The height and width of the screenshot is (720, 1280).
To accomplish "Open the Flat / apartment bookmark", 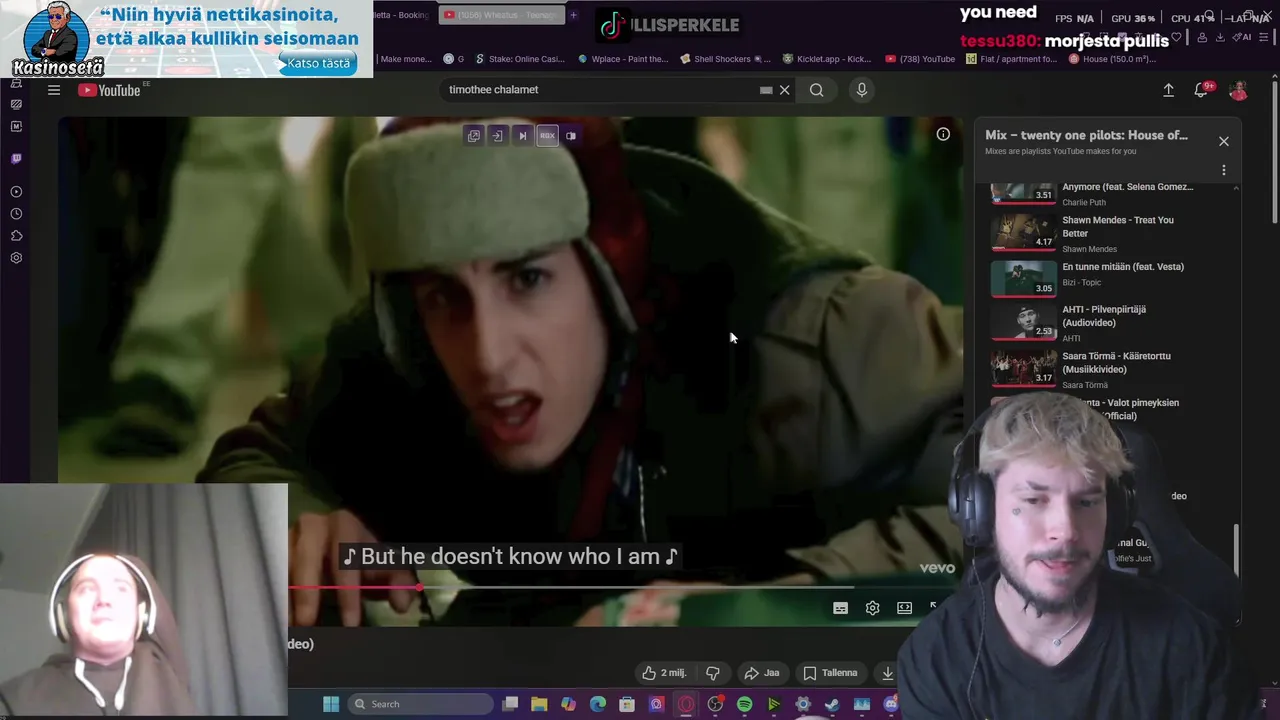I will click(x=1012, y=59).
